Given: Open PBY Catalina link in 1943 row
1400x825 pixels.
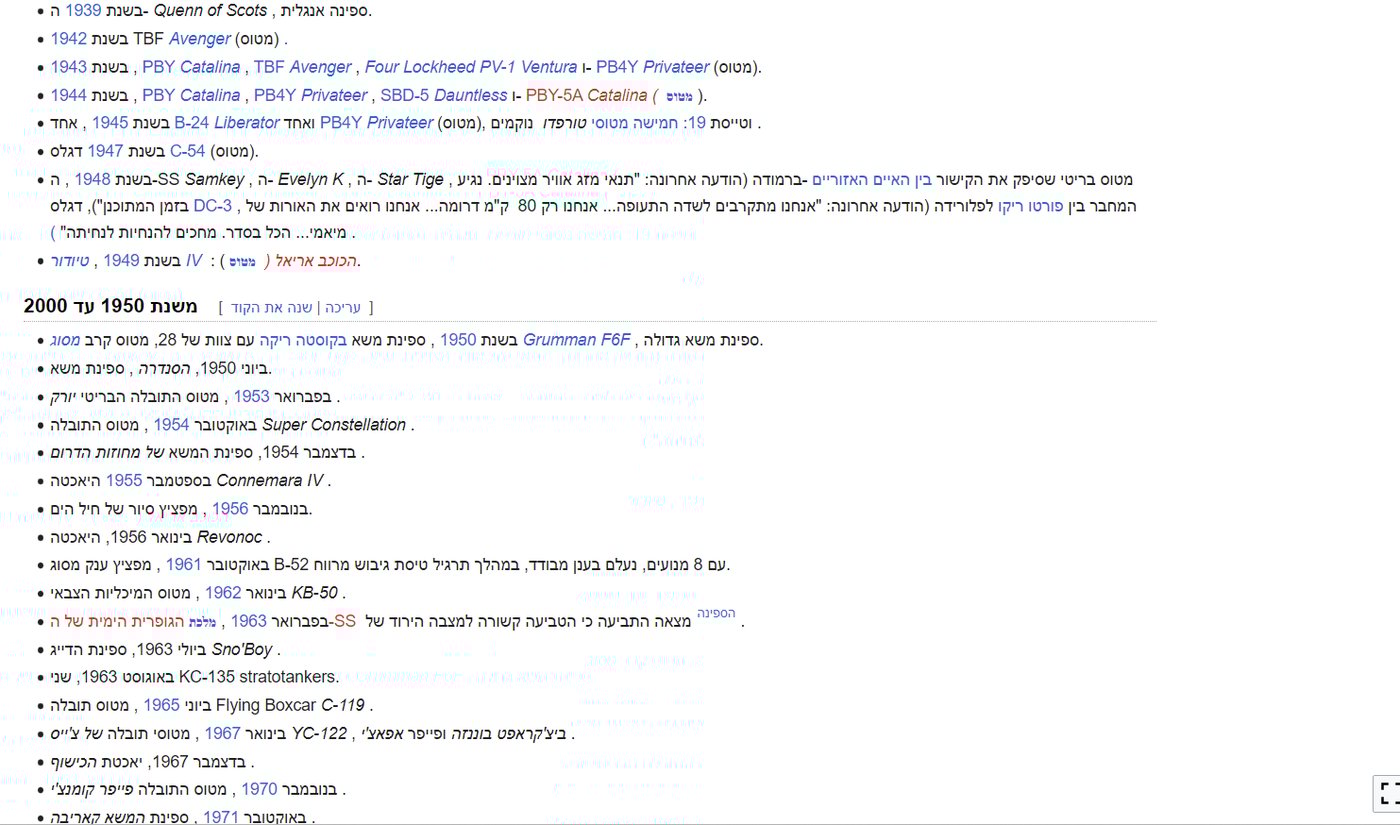Looking at the screenshot, I should coord(191,67).
